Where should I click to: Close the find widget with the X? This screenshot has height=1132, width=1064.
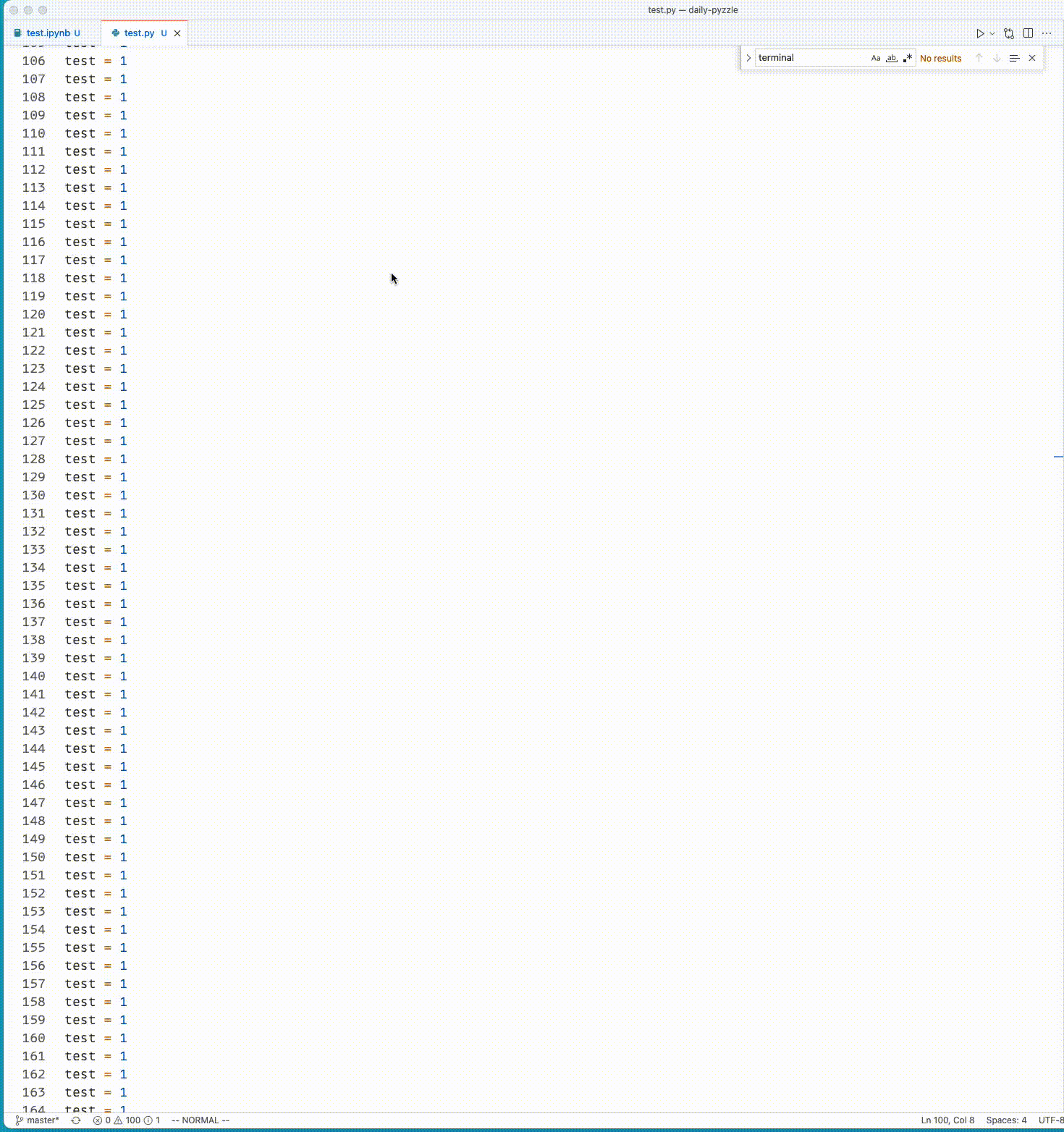1032,58
